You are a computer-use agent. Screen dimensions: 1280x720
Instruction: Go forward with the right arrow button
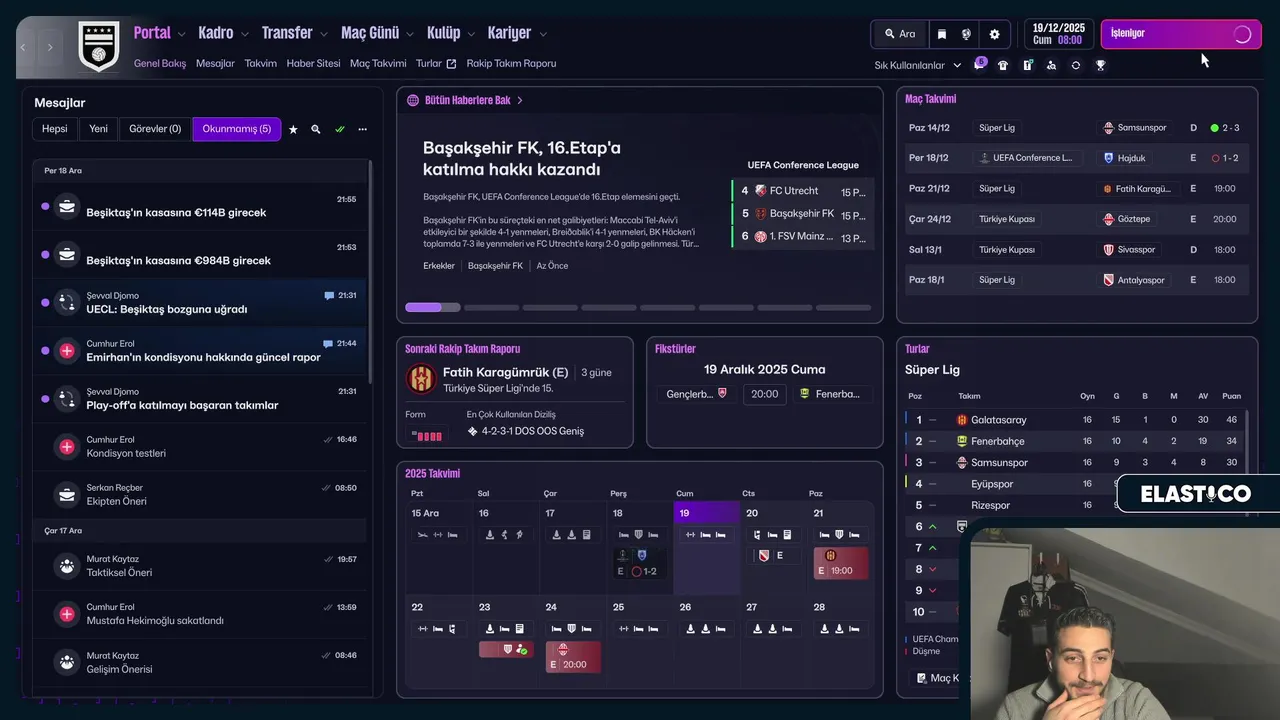tap(50, 47)
